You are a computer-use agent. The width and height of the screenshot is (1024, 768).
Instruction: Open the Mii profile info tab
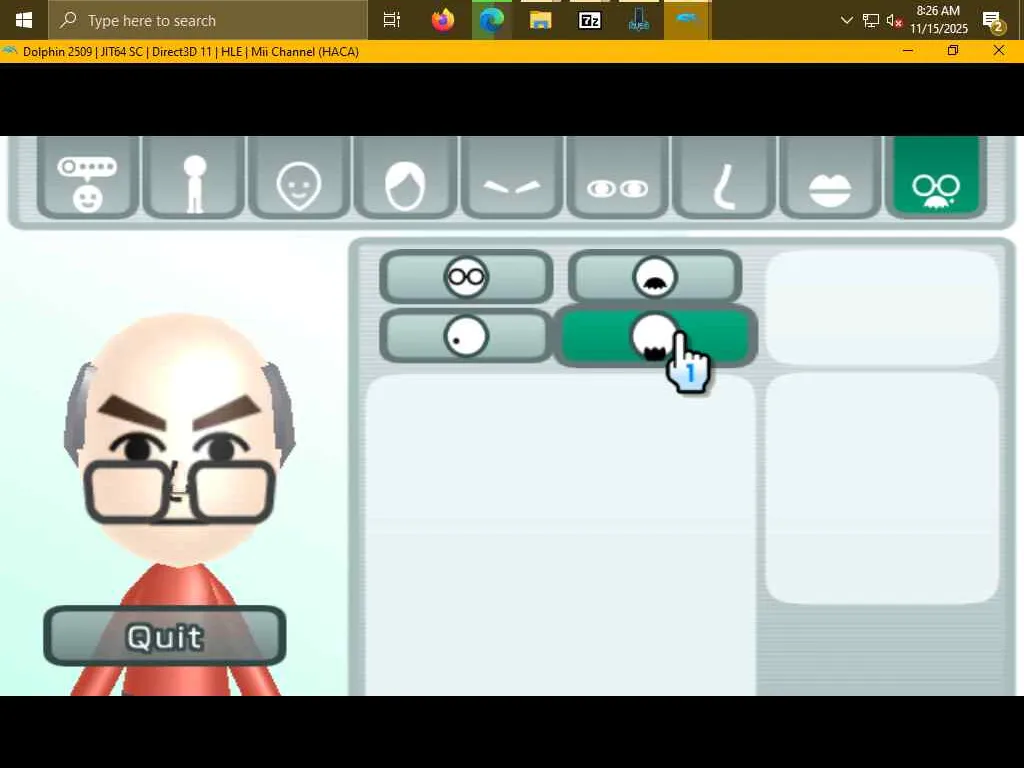coord(88,176)
